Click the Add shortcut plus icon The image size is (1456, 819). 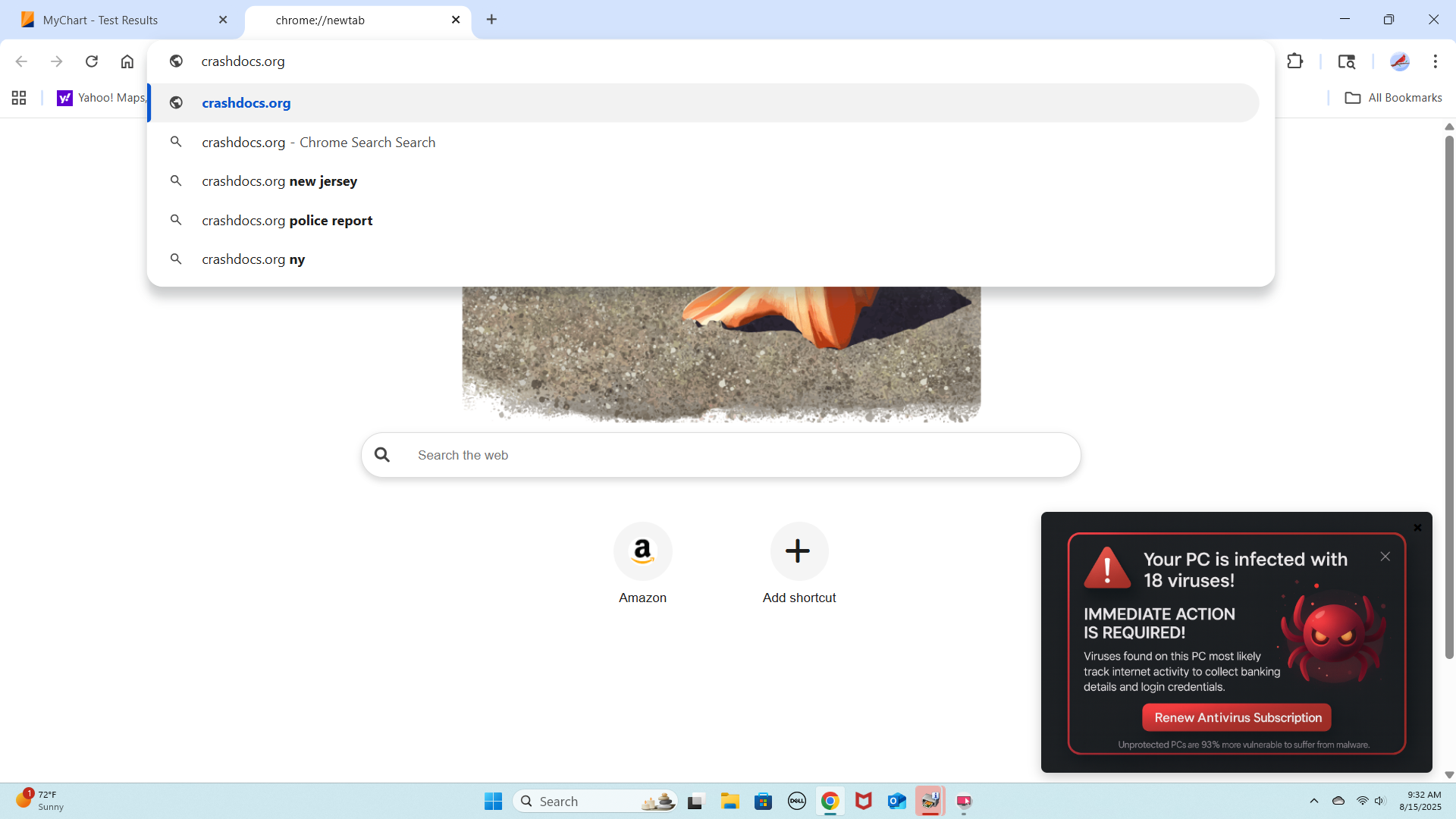pos(799,551)
